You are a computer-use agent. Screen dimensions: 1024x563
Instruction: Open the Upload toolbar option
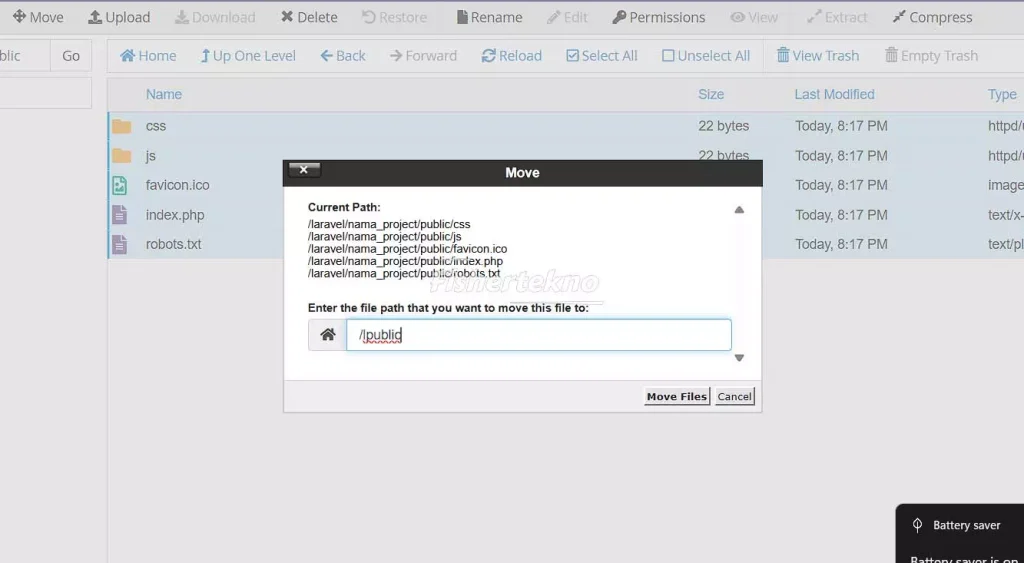pos(119,17)
